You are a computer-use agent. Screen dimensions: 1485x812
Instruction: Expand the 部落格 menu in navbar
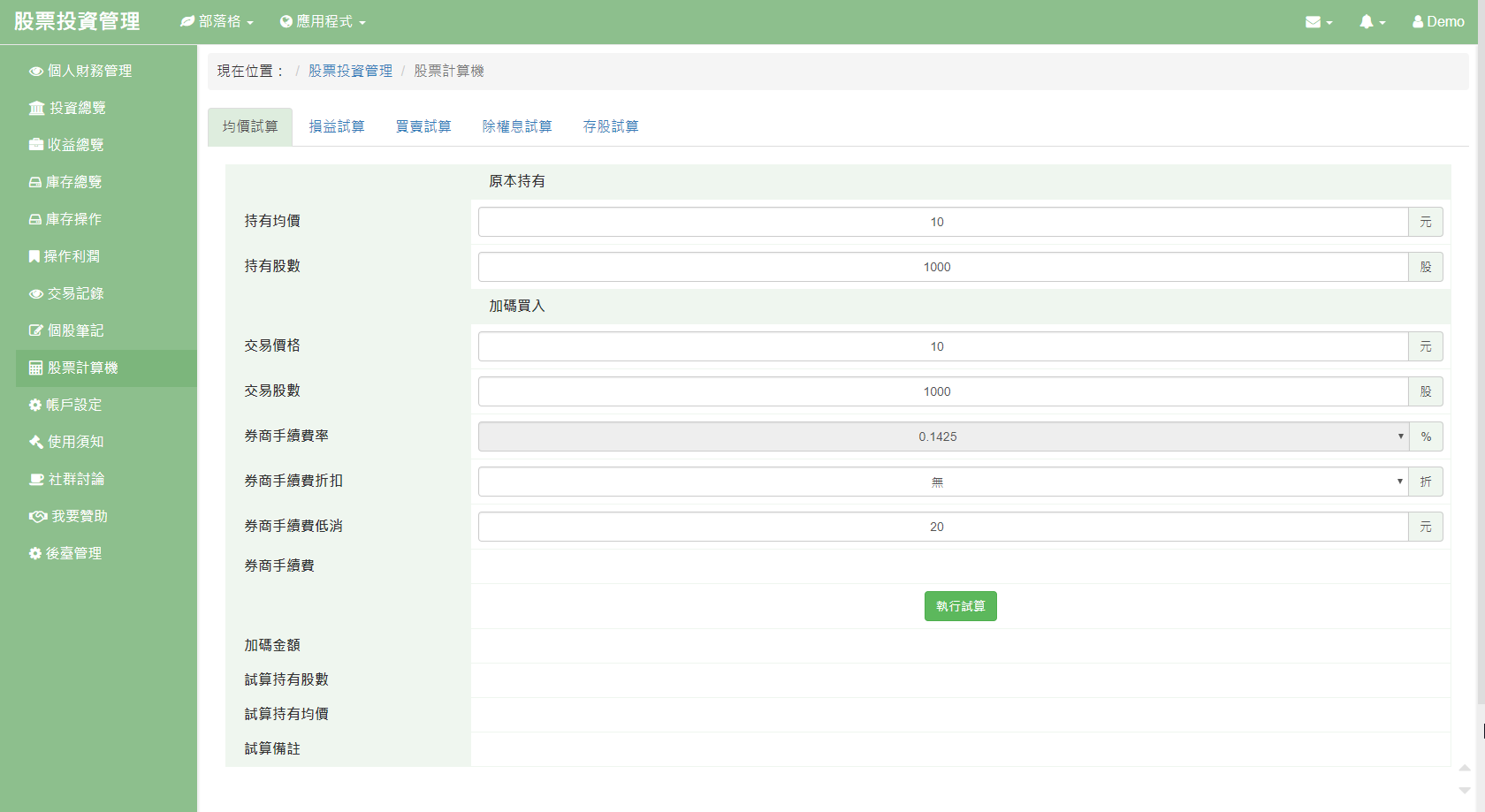point(217,22)
